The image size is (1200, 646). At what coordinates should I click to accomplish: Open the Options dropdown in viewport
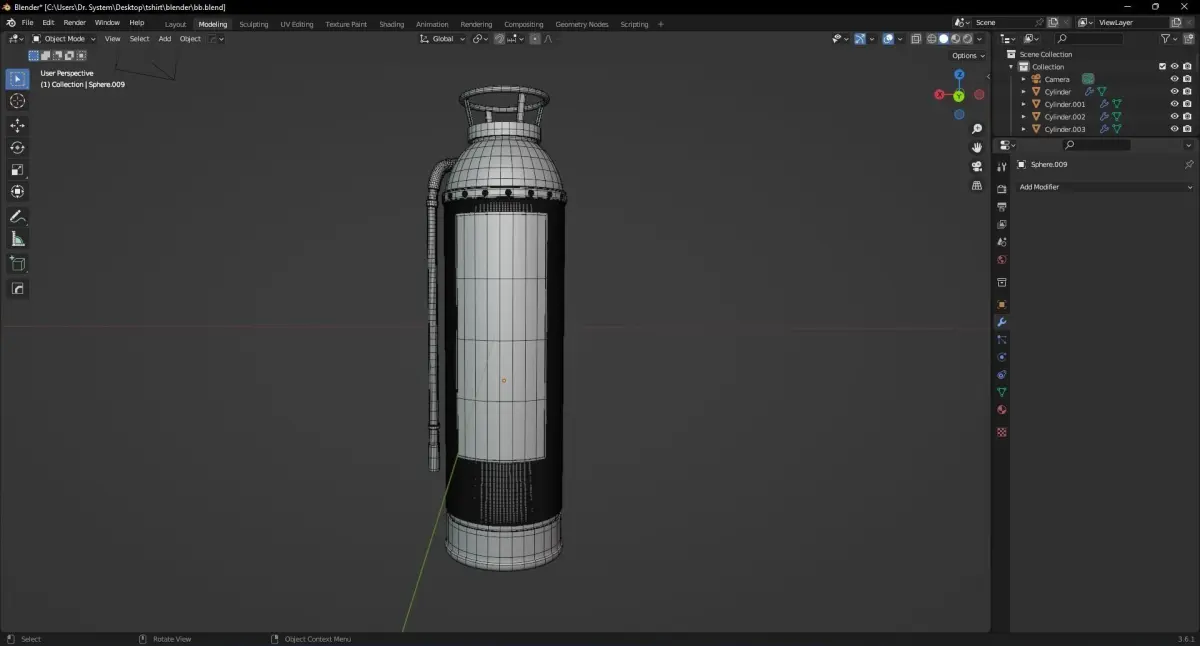968,56
